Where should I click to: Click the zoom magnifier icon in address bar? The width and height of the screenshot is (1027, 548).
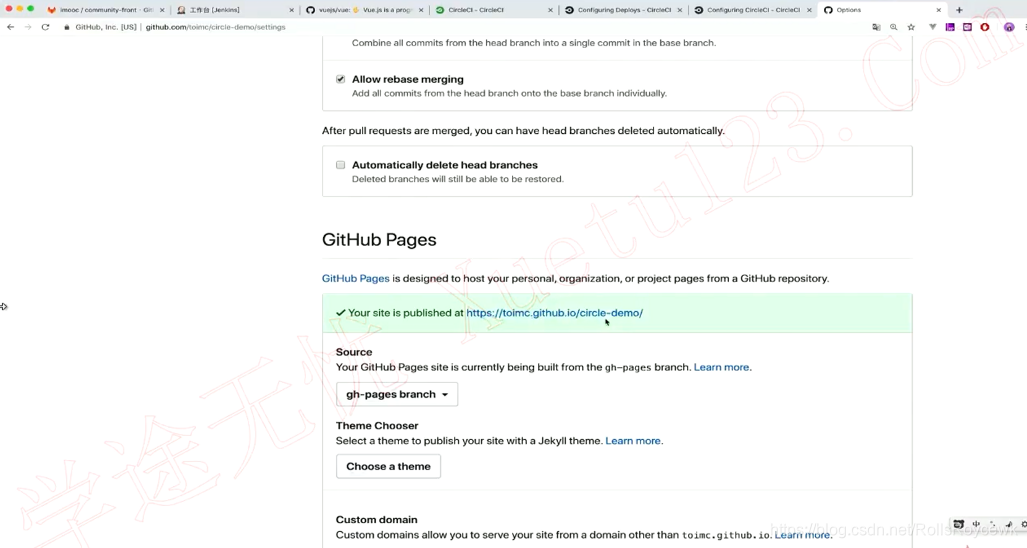point(893,27)
